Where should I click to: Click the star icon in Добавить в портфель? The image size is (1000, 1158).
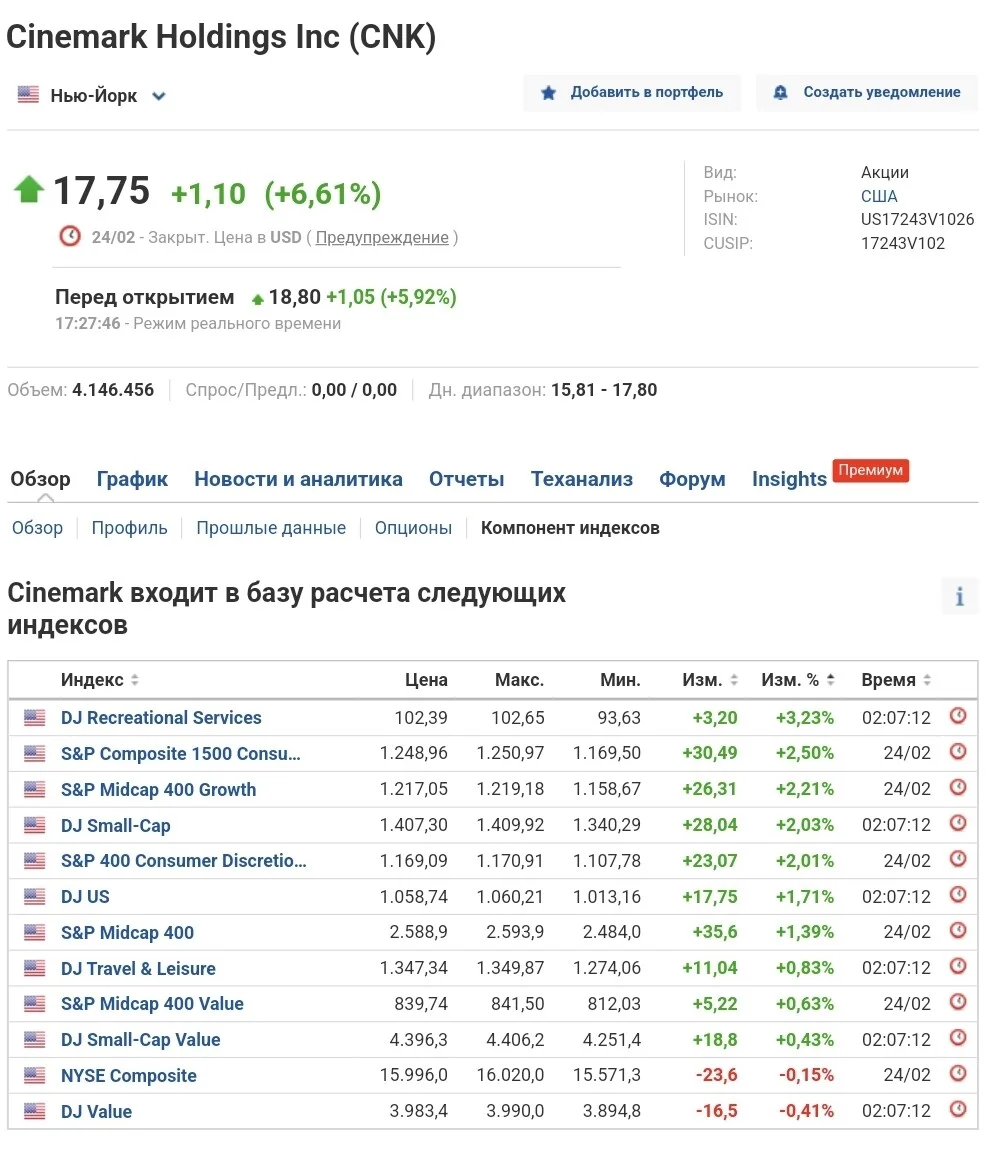tap(548, 92)
